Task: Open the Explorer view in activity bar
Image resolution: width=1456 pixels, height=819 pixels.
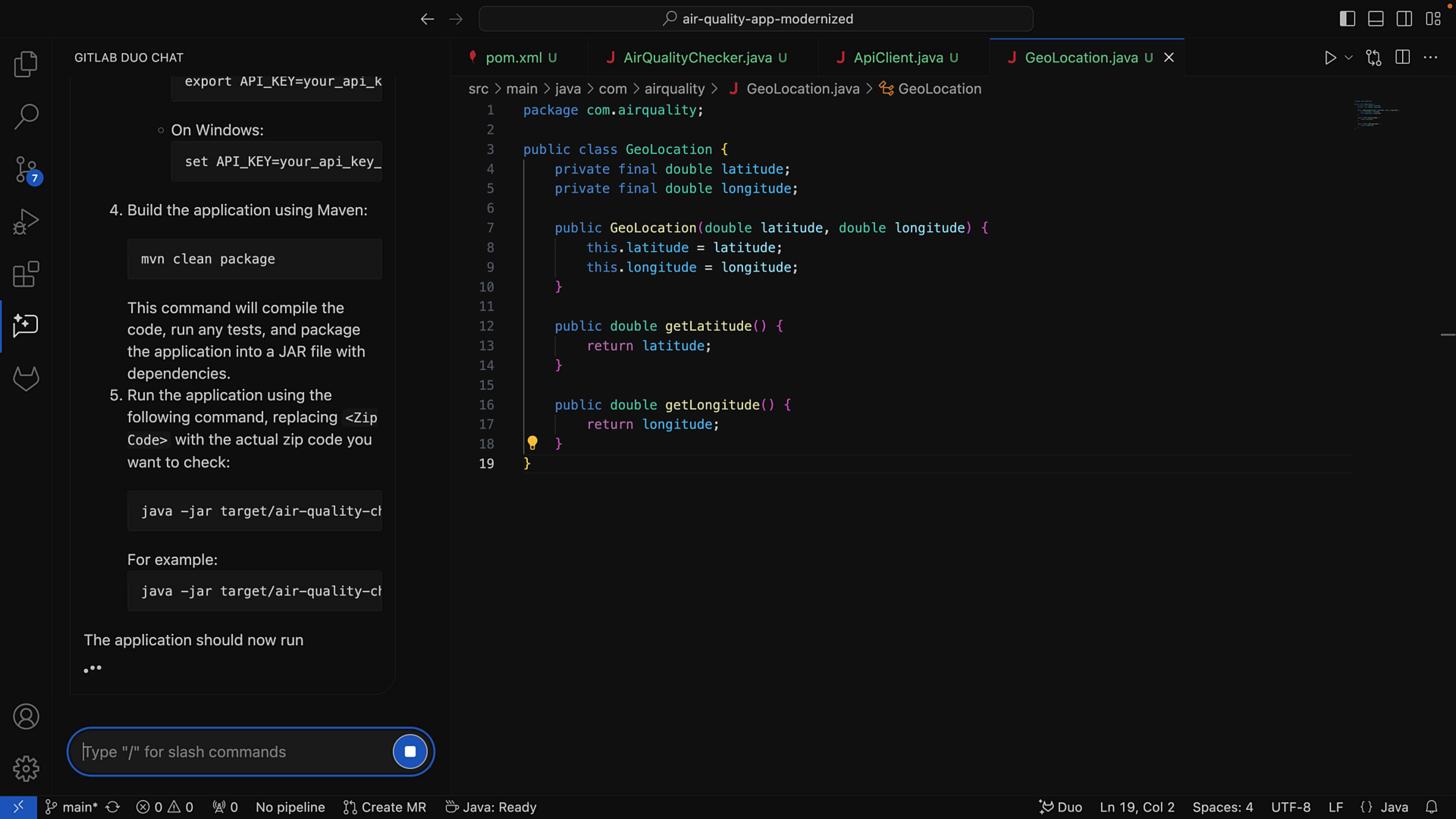Action: pyautogui.click(x=25, y=64)
